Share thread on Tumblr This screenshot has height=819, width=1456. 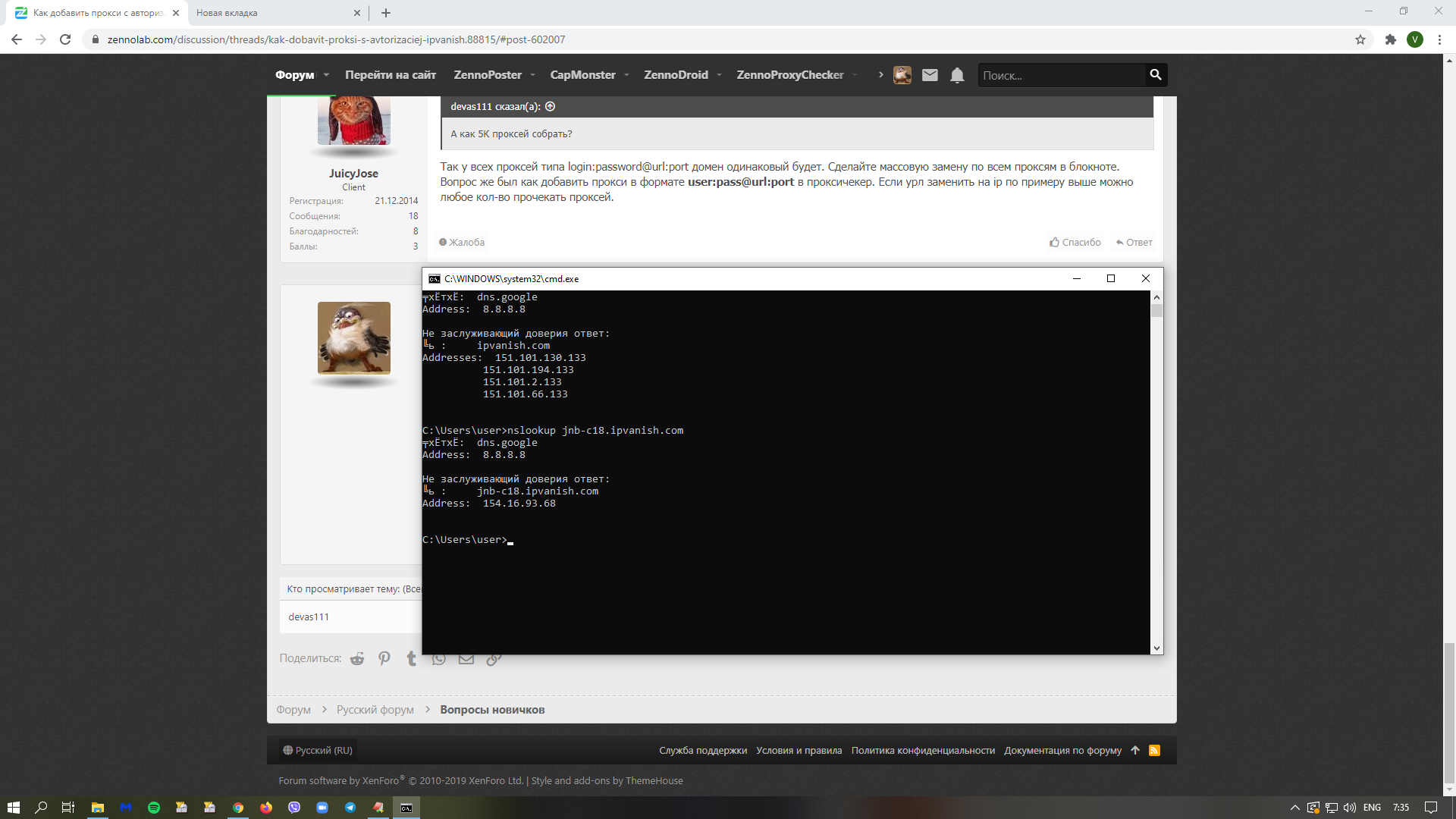click(x=411, y=658)
